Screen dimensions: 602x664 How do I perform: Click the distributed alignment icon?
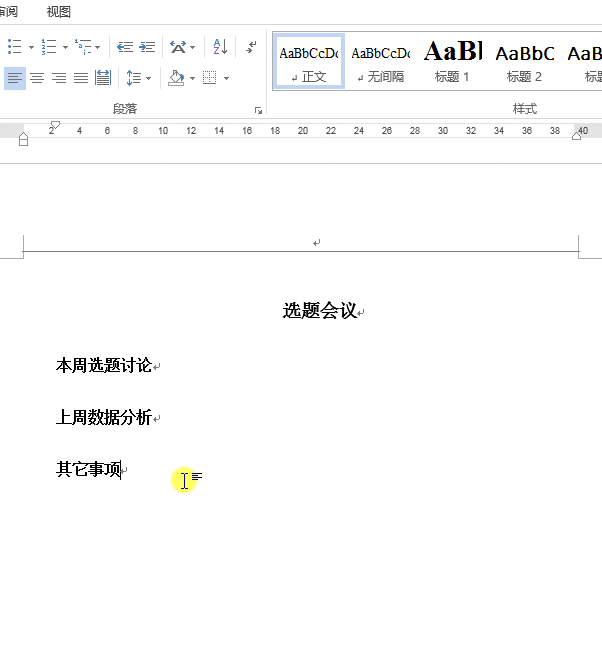103,78
